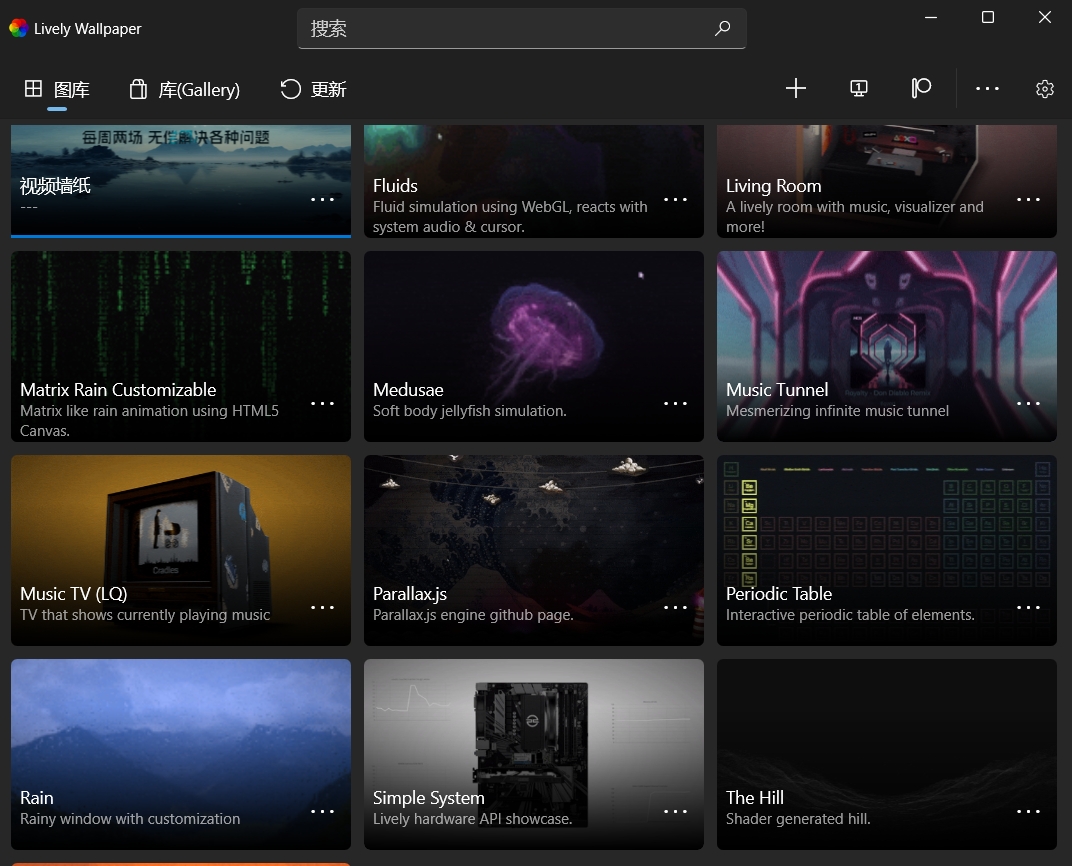Click 'Soft body jellyfish simulation.' description
Screen dimensions: 1072x866
click(x=470, y=411)
